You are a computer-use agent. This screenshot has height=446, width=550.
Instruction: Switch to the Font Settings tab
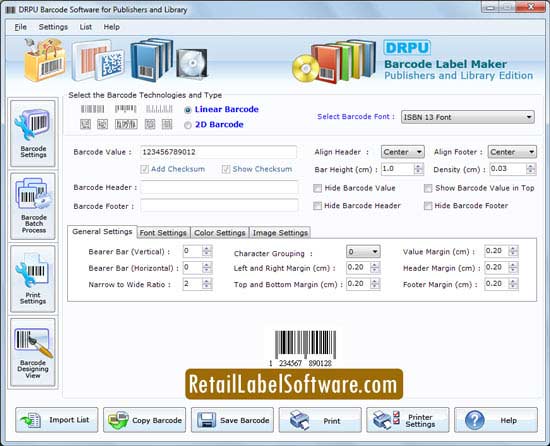(x=163, y=233)
